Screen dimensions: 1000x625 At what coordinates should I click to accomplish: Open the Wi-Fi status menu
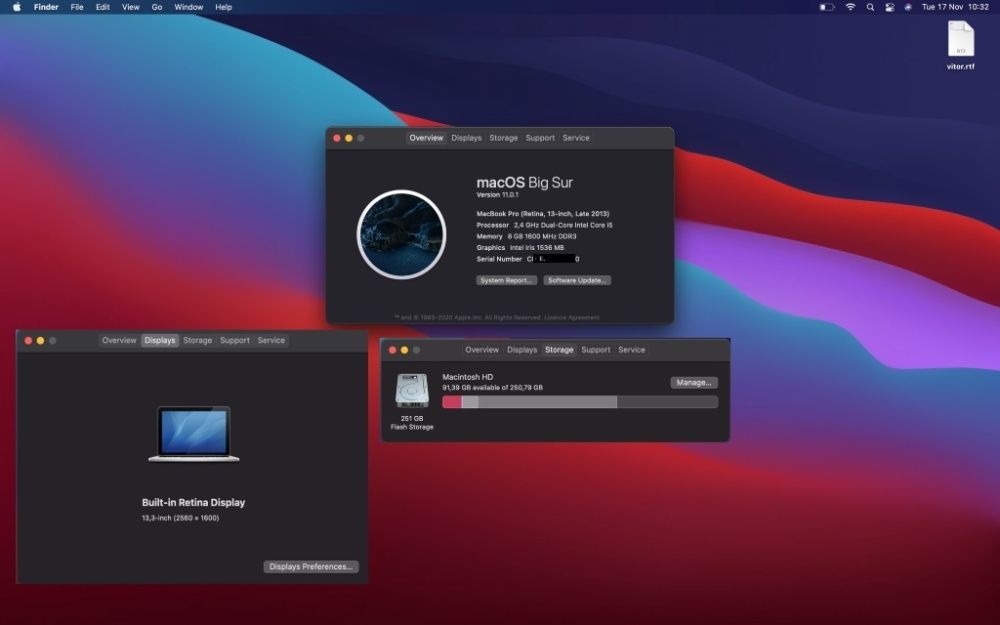tap(850, 7)
